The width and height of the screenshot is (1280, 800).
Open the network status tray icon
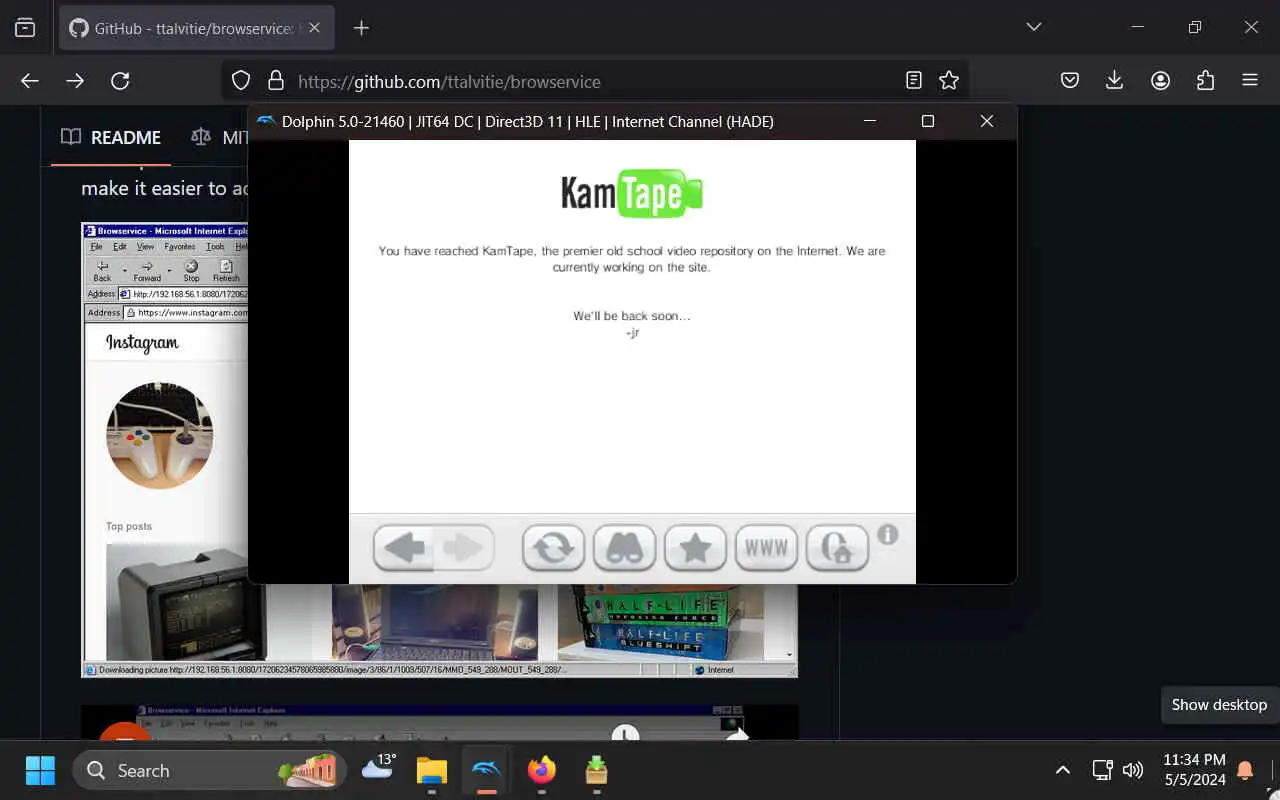click(1102, 770)
